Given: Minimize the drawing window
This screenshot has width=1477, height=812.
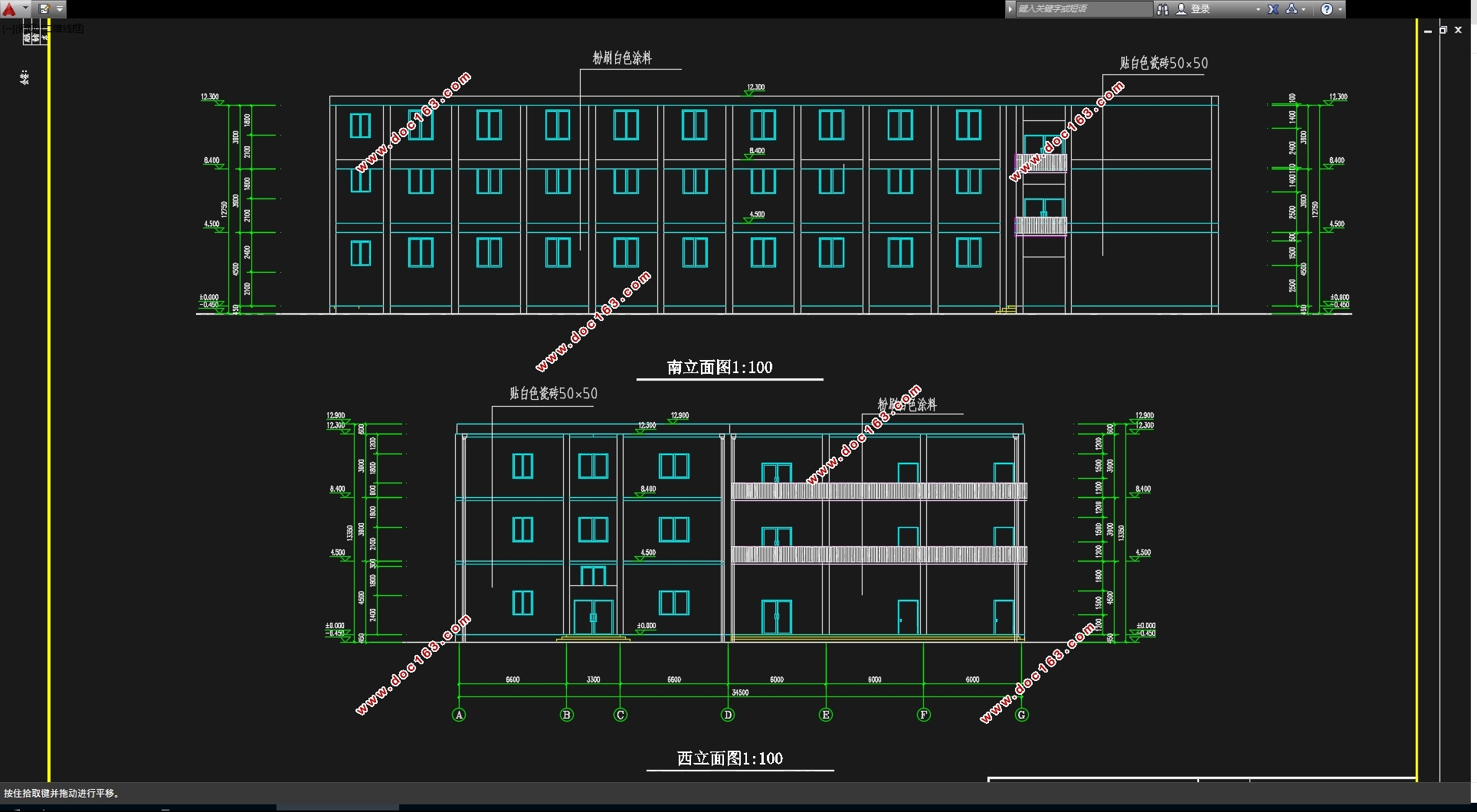Looking at the screenshot, I should pyautogui.click(x=1427, y=31).
